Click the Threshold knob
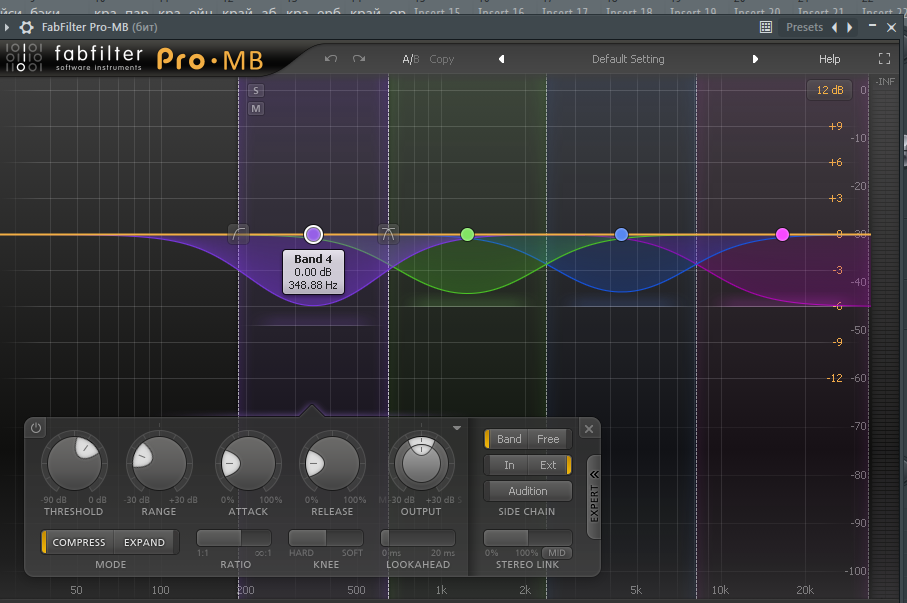Image resolution: width=907 pixels, height=603 pixels. click(75, 463)
